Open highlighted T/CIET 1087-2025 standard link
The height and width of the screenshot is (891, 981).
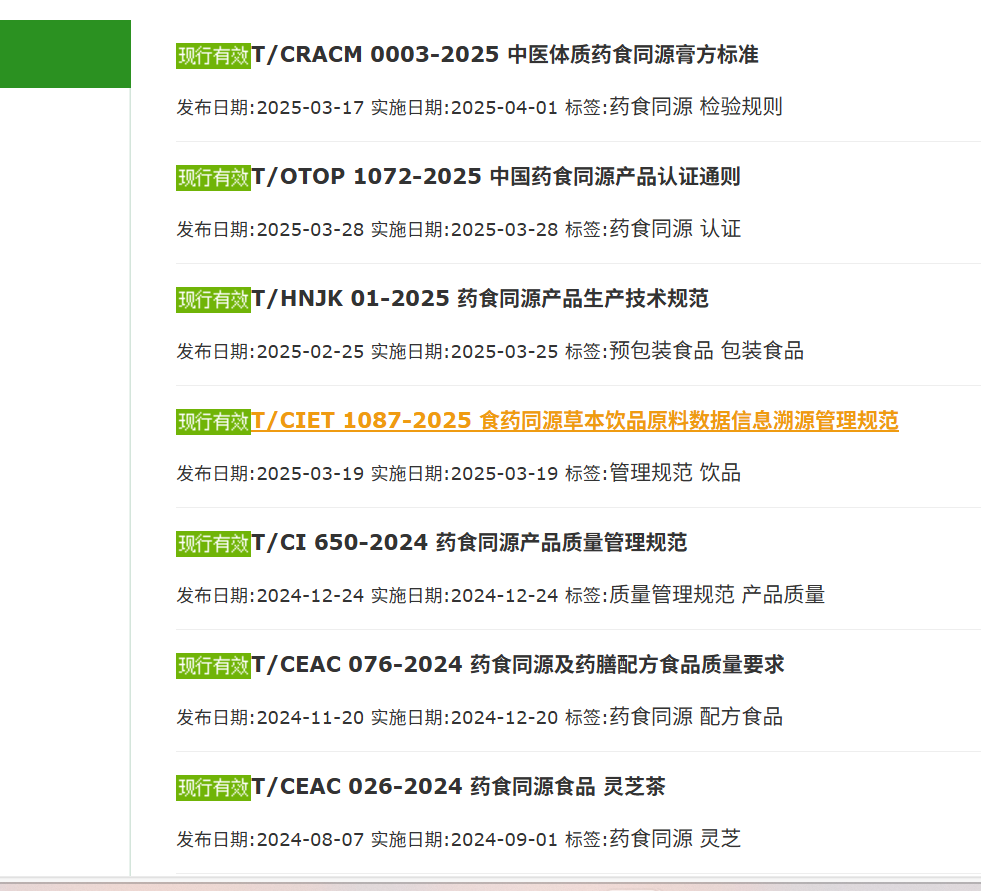(575, 421)
